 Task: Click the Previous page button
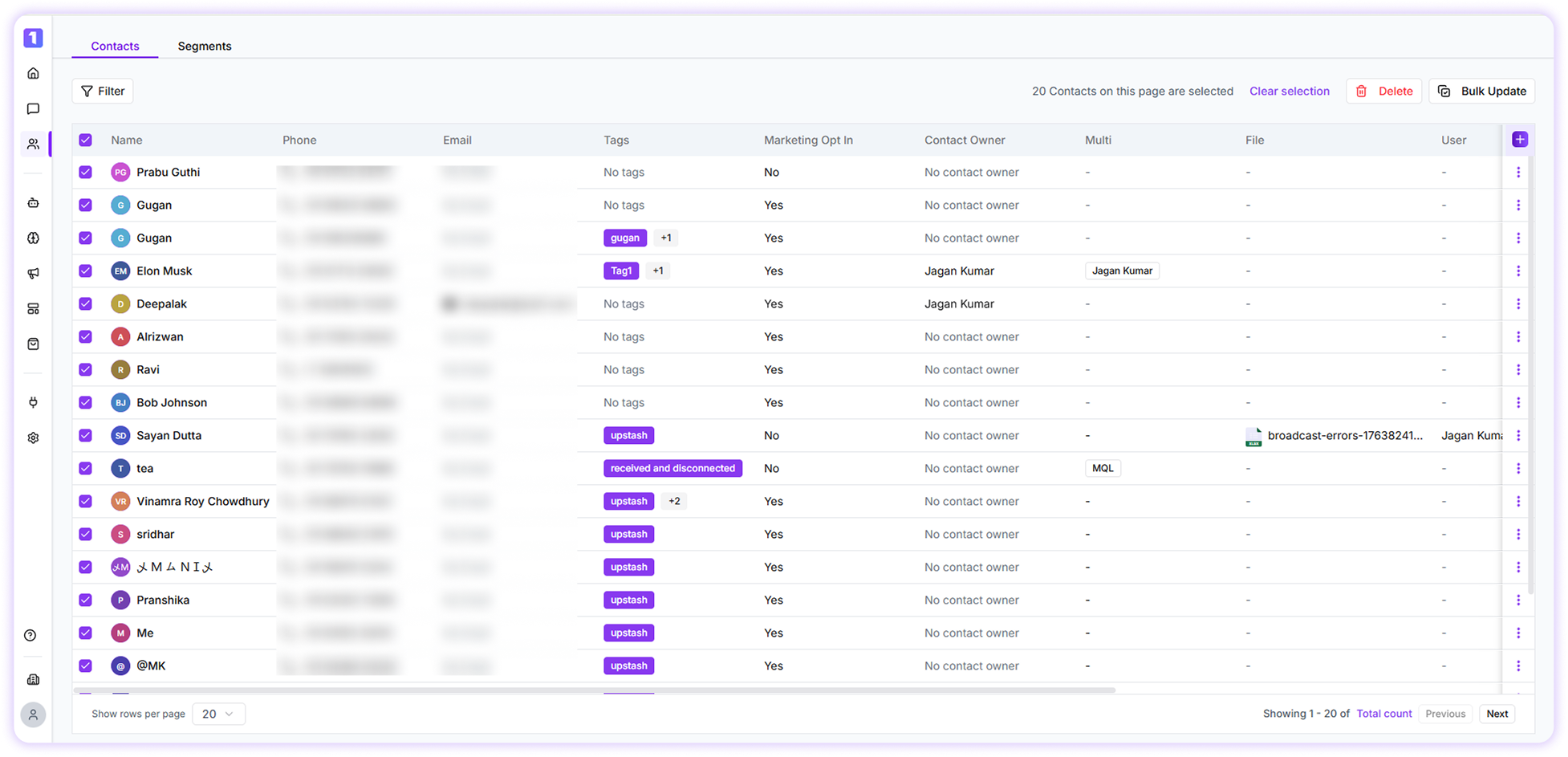pyautogui.click(x=1445, y=714)
